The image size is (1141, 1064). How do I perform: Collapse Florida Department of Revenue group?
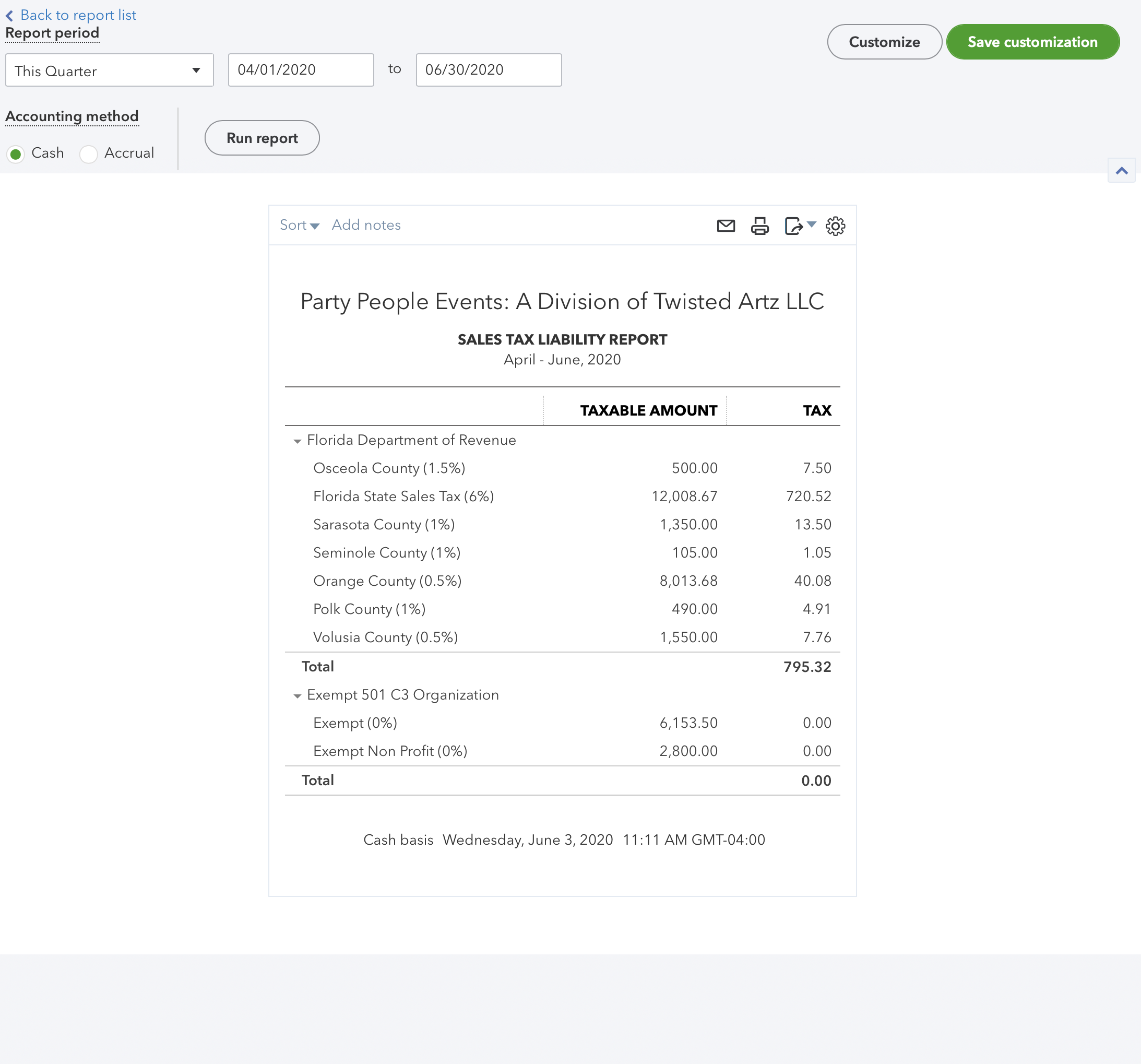298,441
